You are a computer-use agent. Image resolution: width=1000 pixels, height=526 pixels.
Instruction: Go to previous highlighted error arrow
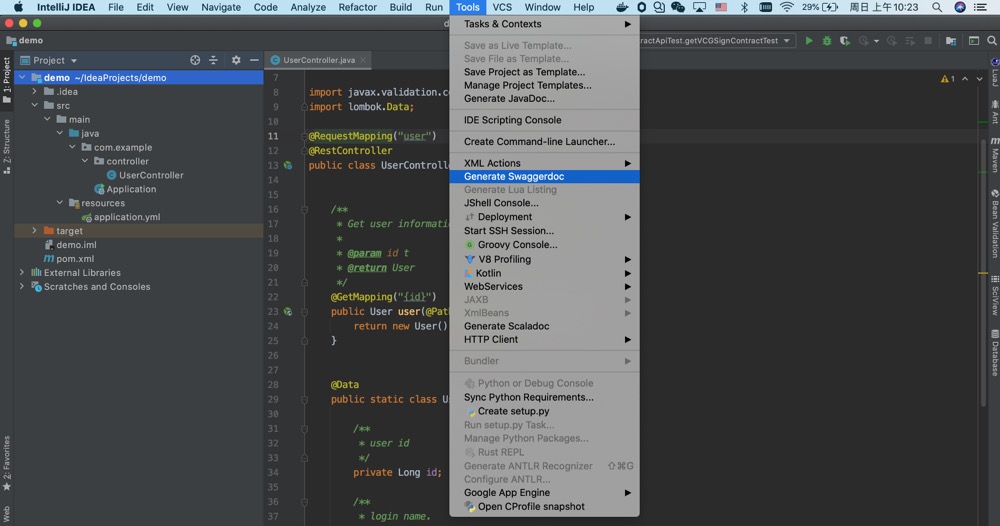point(965,79)
